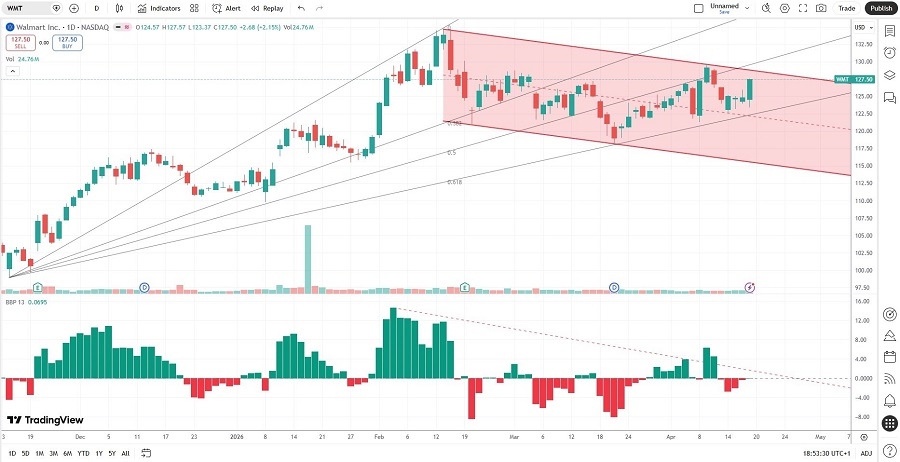Click the Vol 24.76M indicator legend
Viewport: 900px width, 462px height.
pyautogui.click(x=20, y=59)
